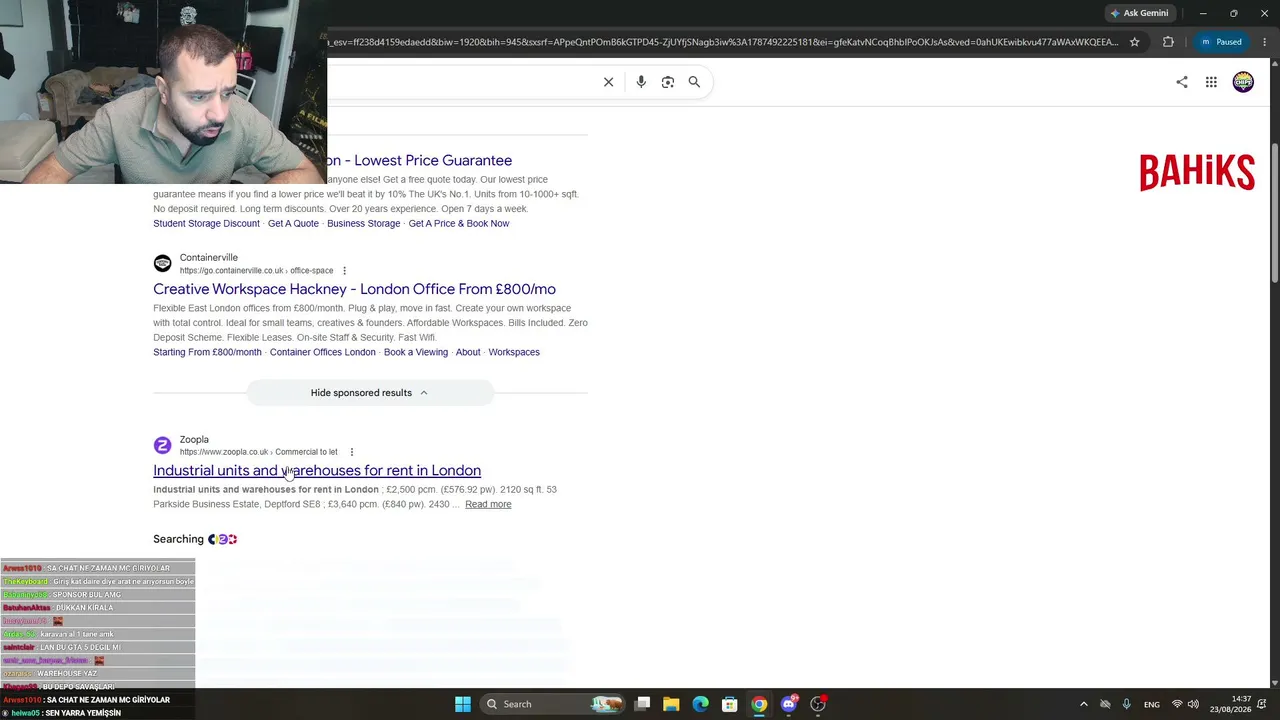This screenshot has height=720, width=1280.
Task: Open 'Creative Workspace Hackney' result
Action: point(354,289)
